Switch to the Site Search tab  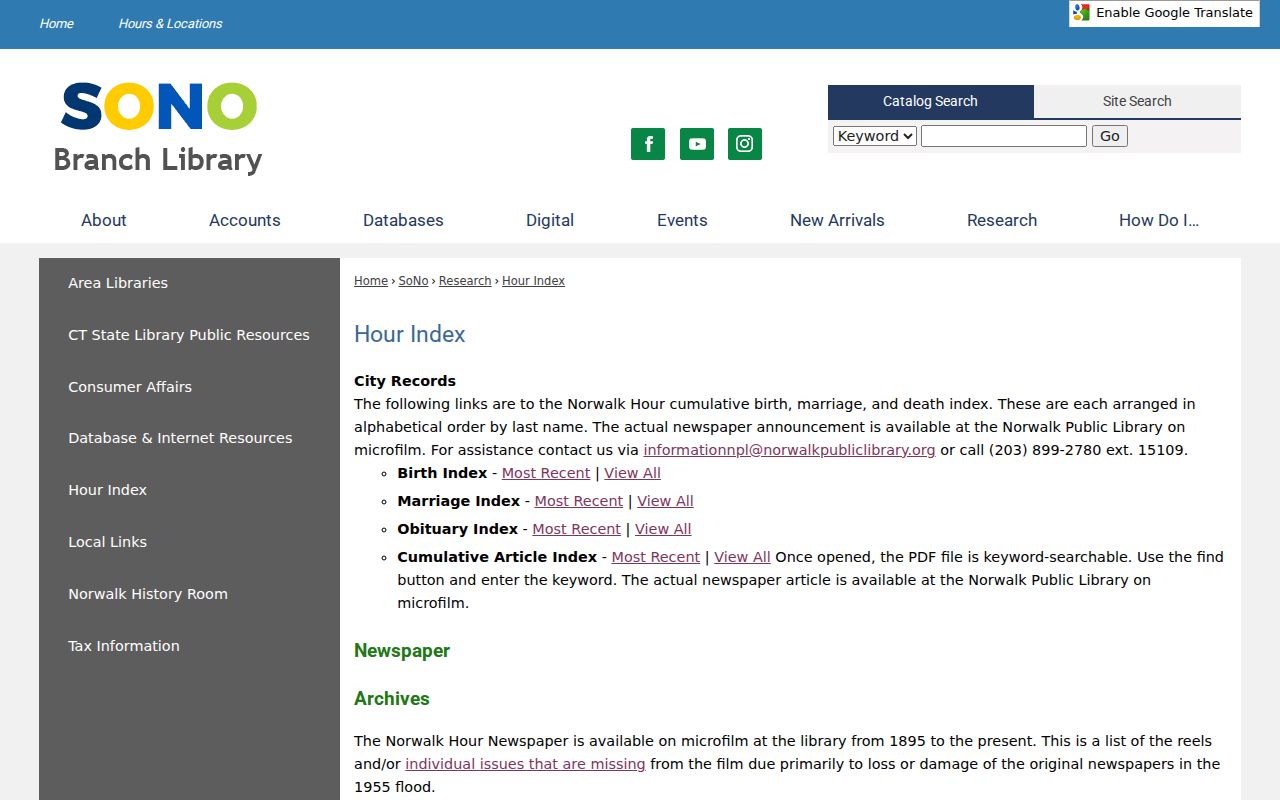1137,101
